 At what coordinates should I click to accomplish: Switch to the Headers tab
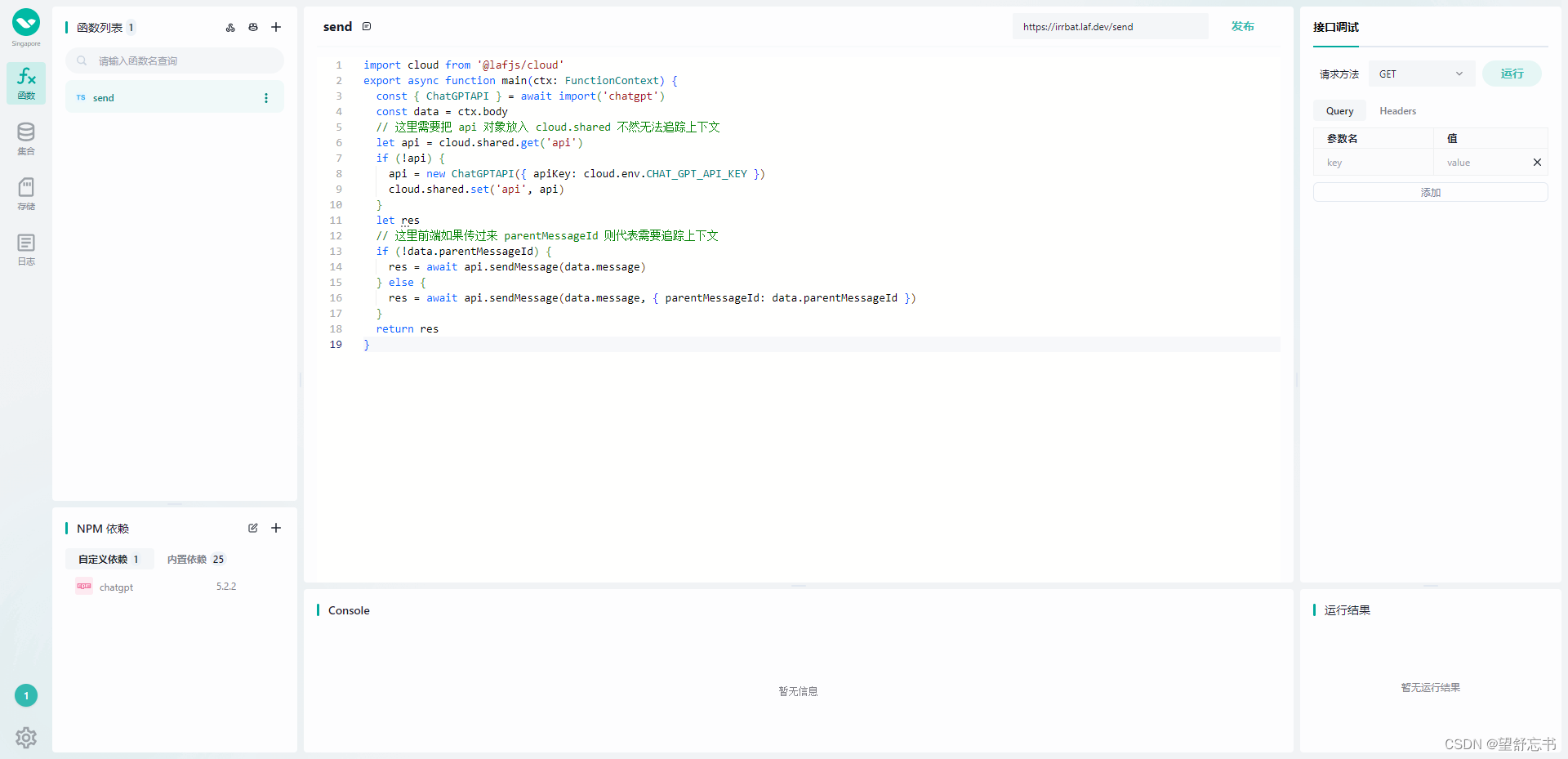(1397, 111)
